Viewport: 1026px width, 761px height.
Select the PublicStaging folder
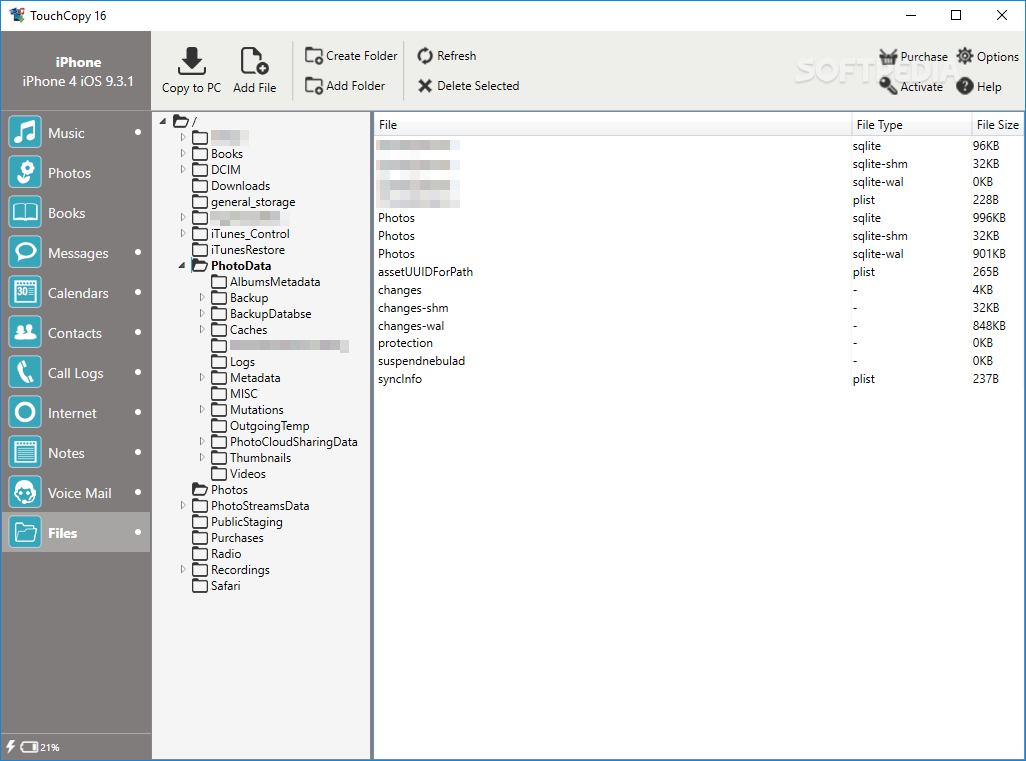click(x=238, y=522)
